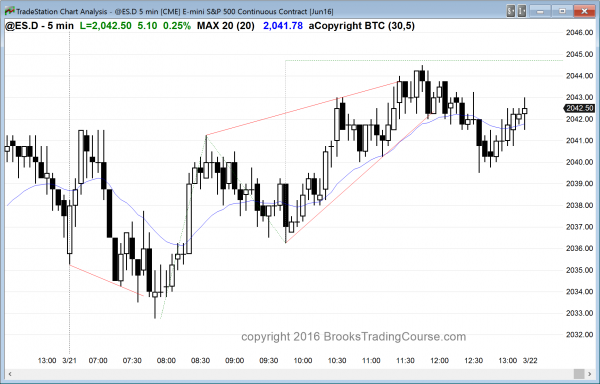The height and width of the screenshot is (384, 600).
Task: Click the 2040.00 price axis label
Action: pyautogui.click(x=579, y=162)
